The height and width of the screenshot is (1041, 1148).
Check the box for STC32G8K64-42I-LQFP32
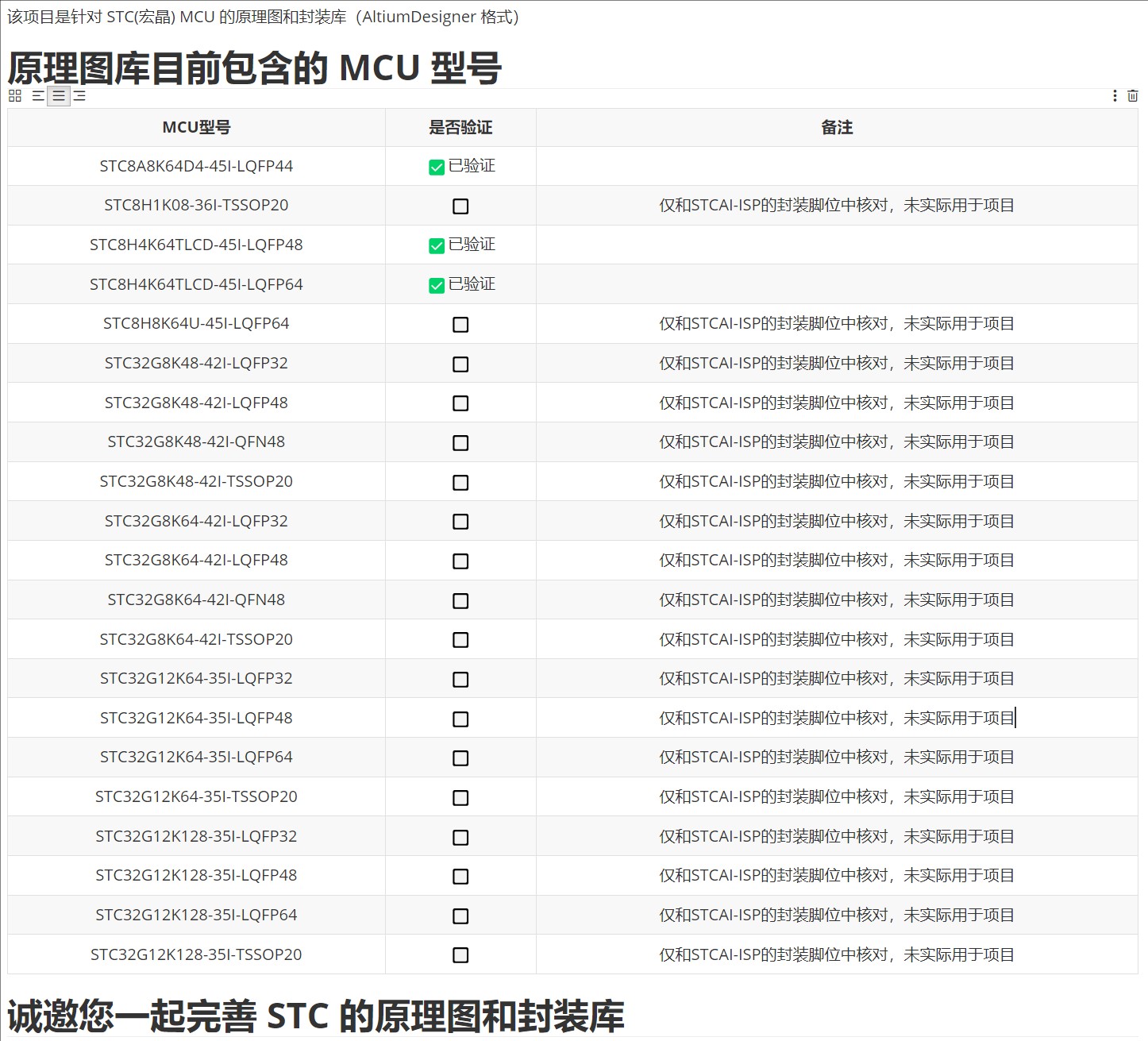460,522
